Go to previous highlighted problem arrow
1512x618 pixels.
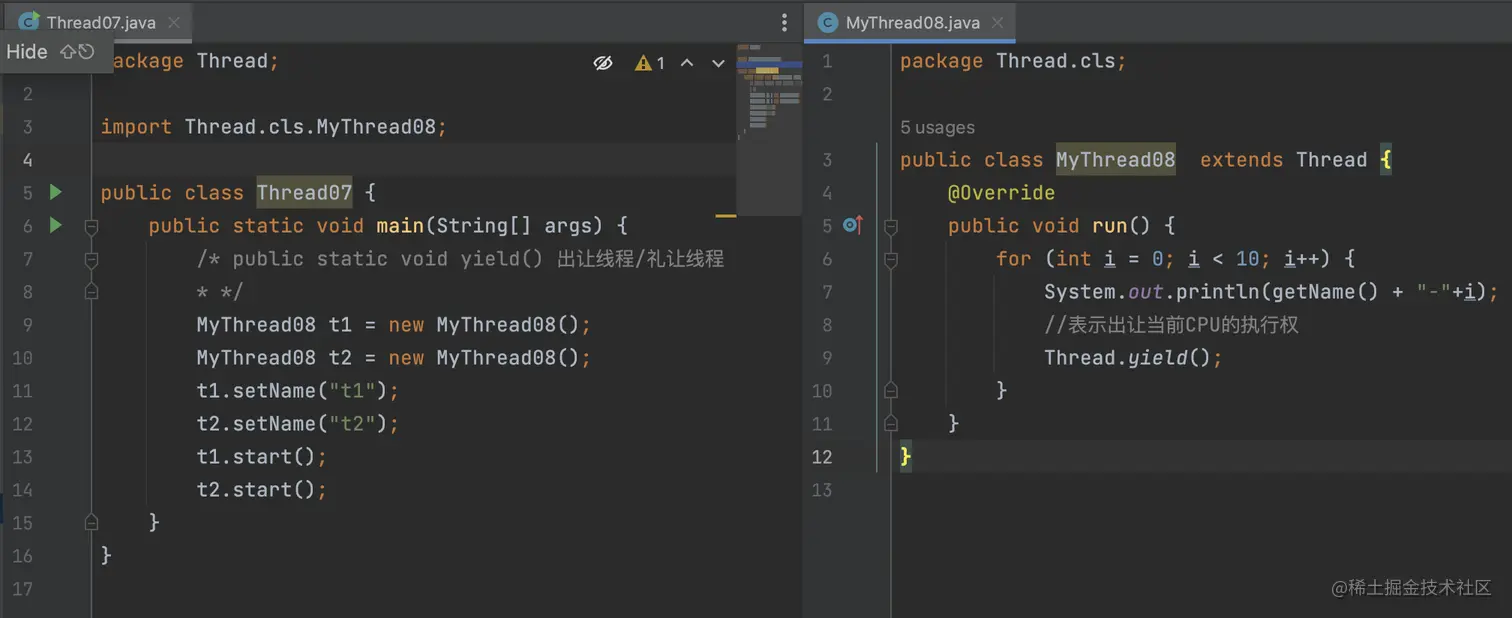(687, 63)
